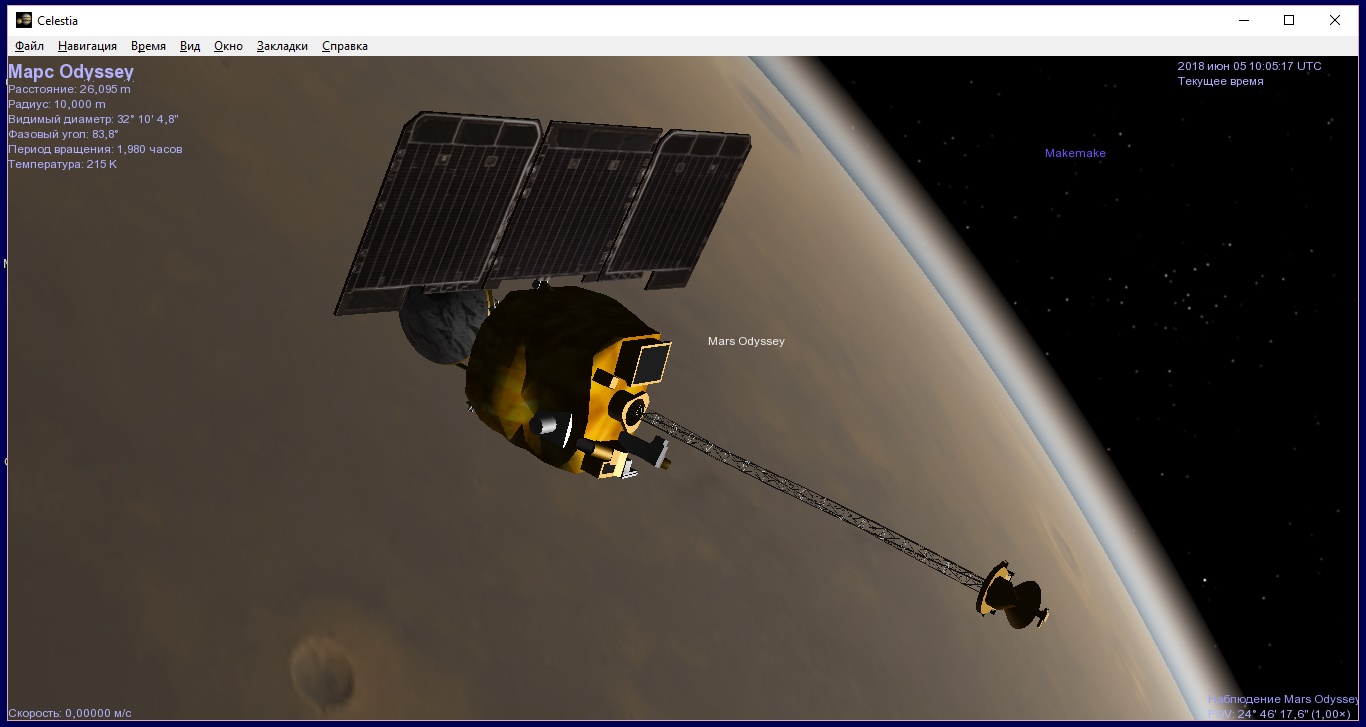Open the Закладки menu
The height and width of the screenshot is (727, 1366).
[282, 46]
